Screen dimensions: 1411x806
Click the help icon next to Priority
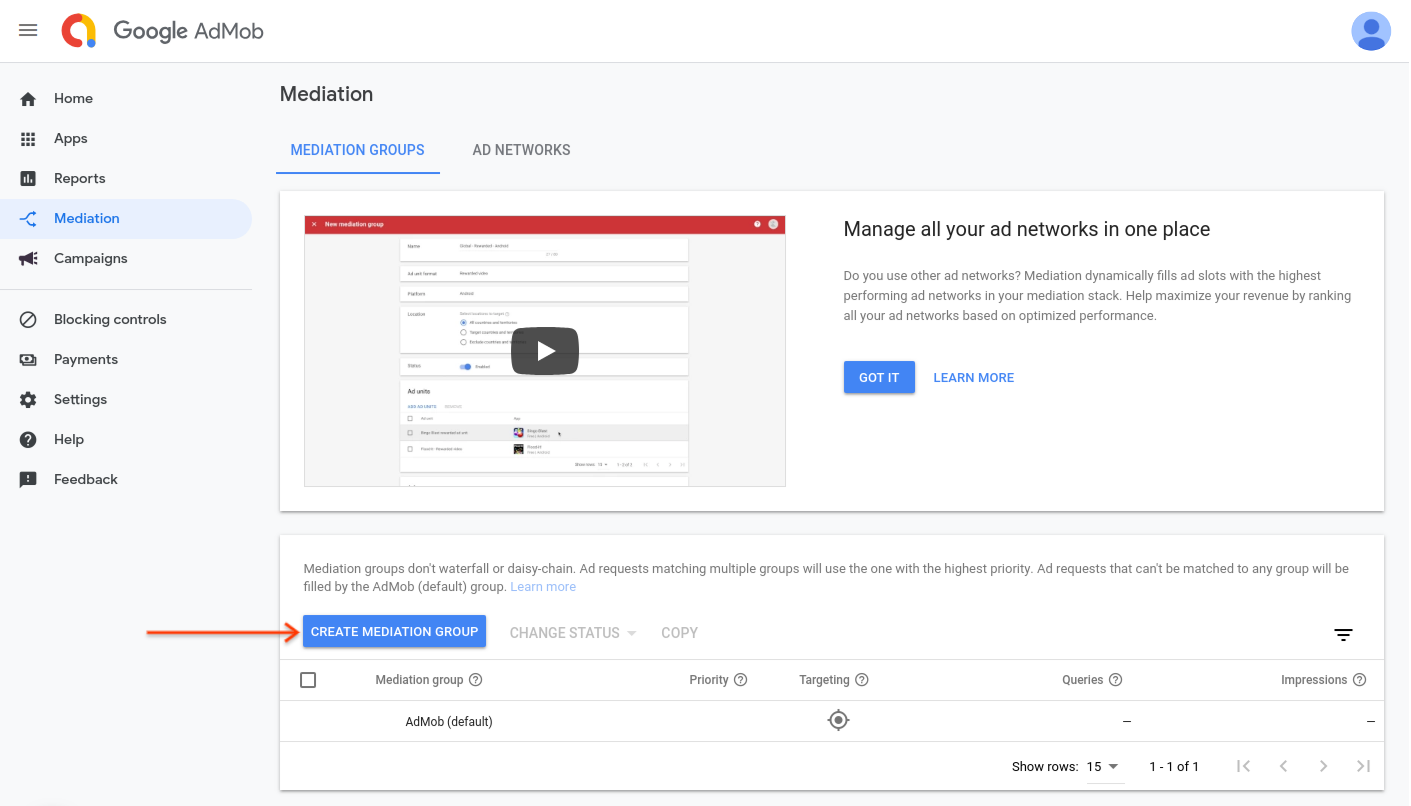741,680
